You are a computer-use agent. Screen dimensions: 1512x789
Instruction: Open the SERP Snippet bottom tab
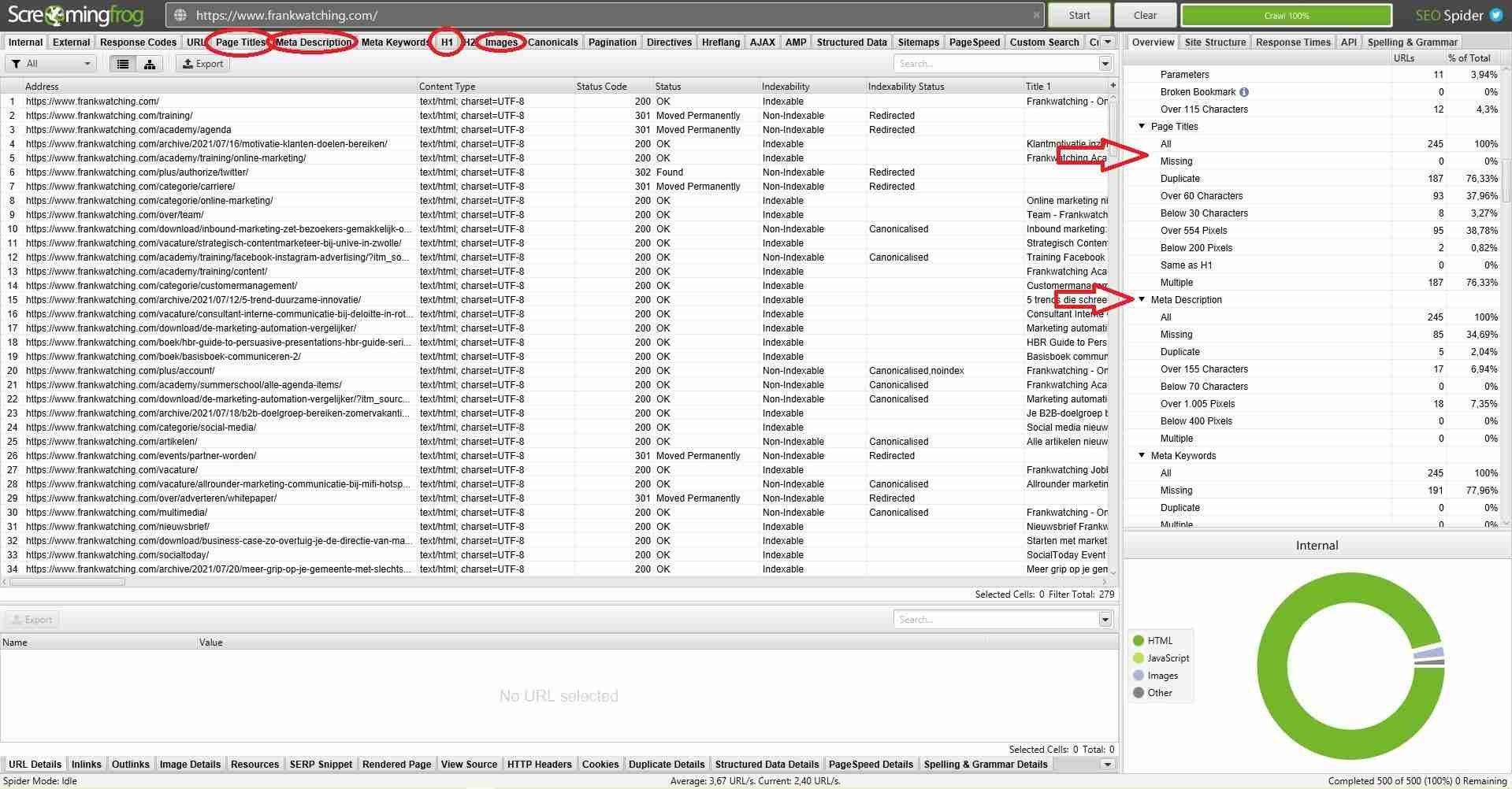(321, 765)
